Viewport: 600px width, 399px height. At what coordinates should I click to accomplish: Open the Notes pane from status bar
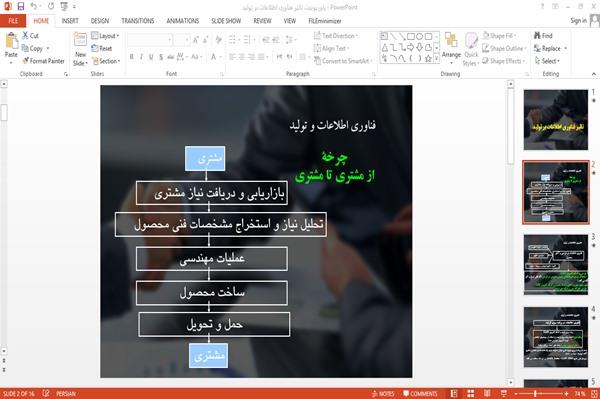tap(383, 394)
